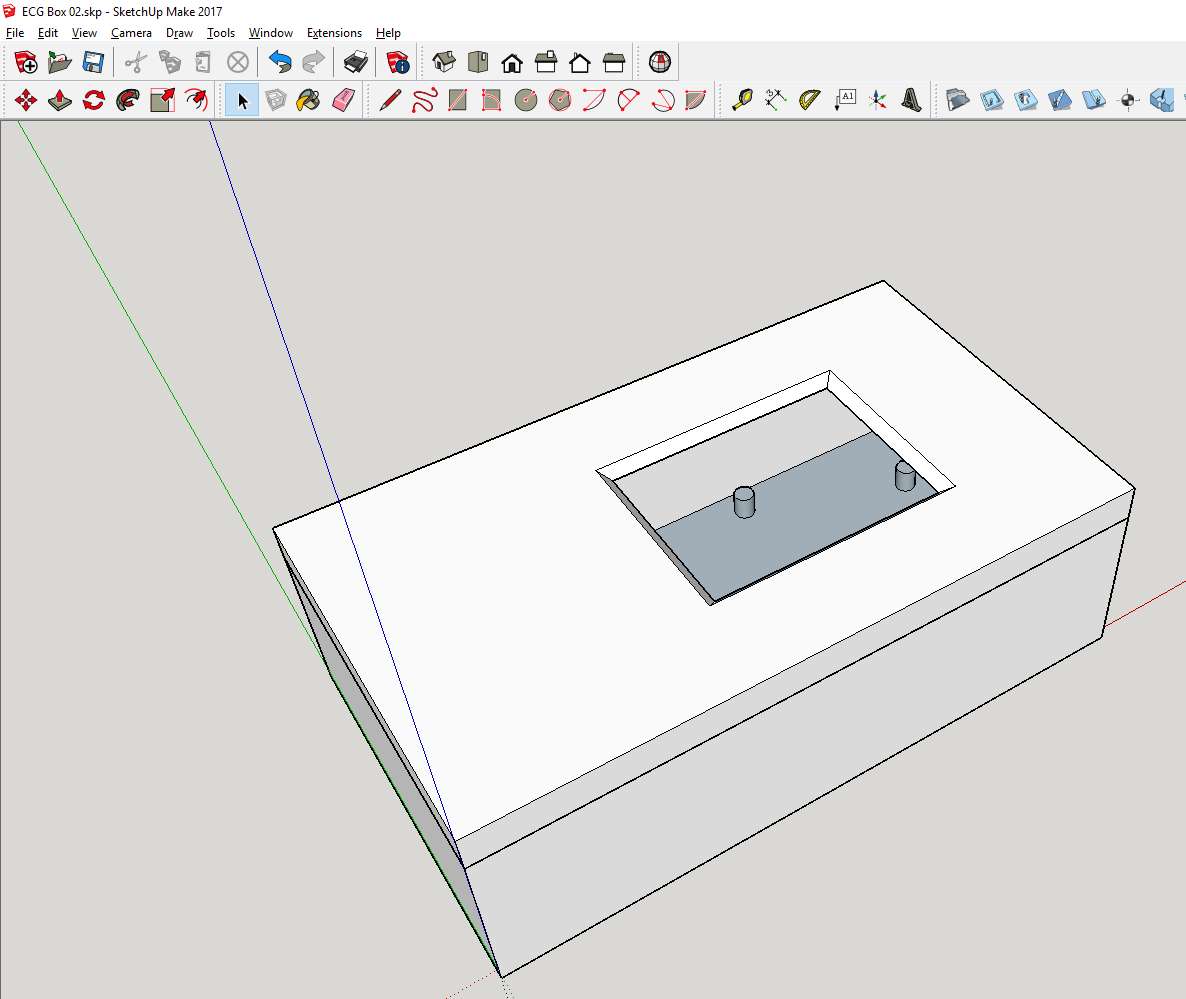Activate the 3D Text tool

tap(911, 99)
